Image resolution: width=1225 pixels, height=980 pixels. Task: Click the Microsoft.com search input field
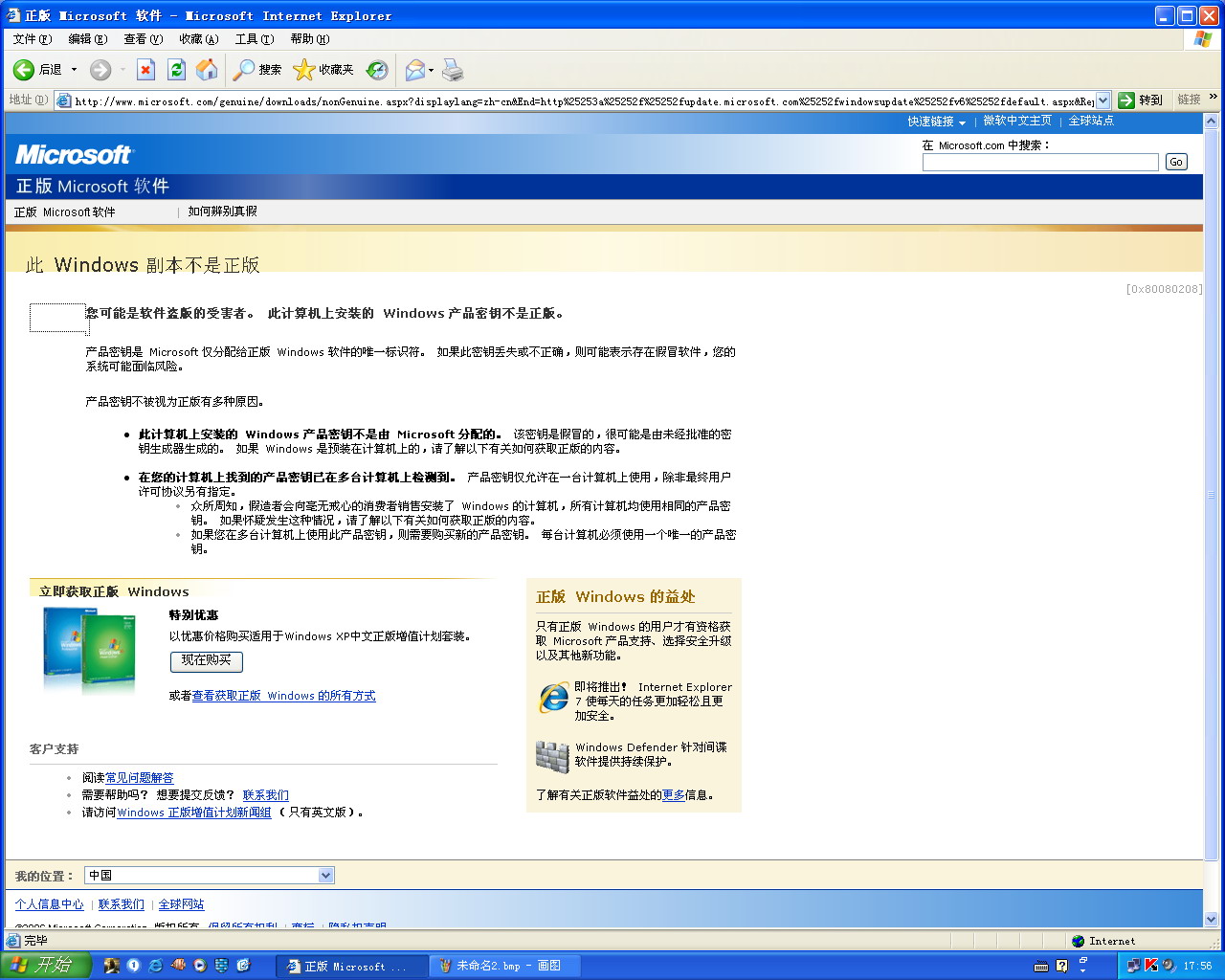[x=1040, y=162]
